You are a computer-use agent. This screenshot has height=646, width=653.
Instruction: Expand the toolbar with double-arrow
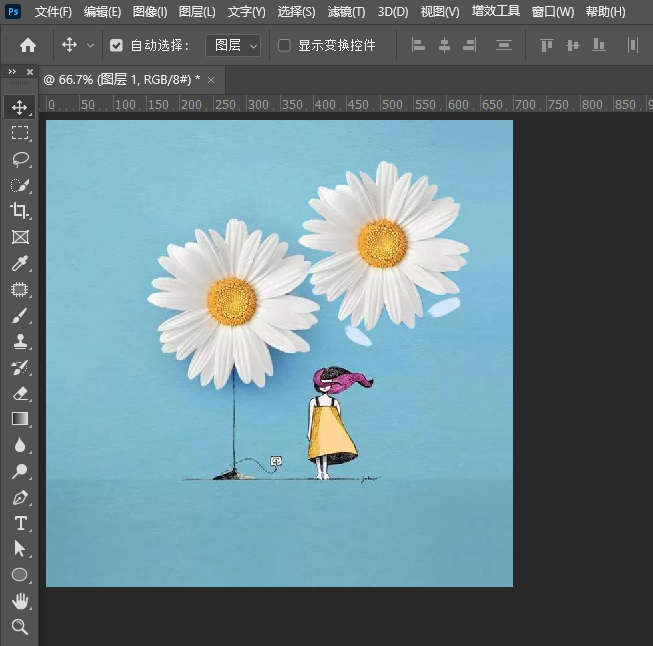click(11, 72)
